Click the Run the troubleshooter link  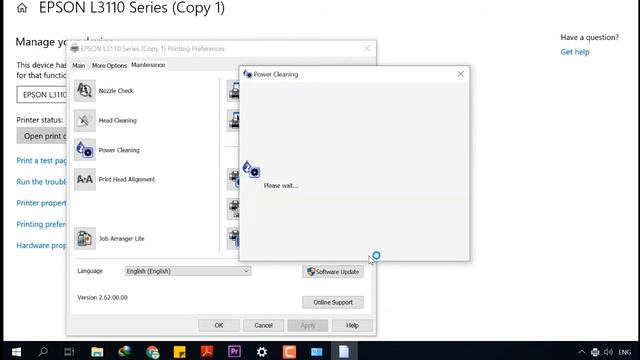(41, 182)
